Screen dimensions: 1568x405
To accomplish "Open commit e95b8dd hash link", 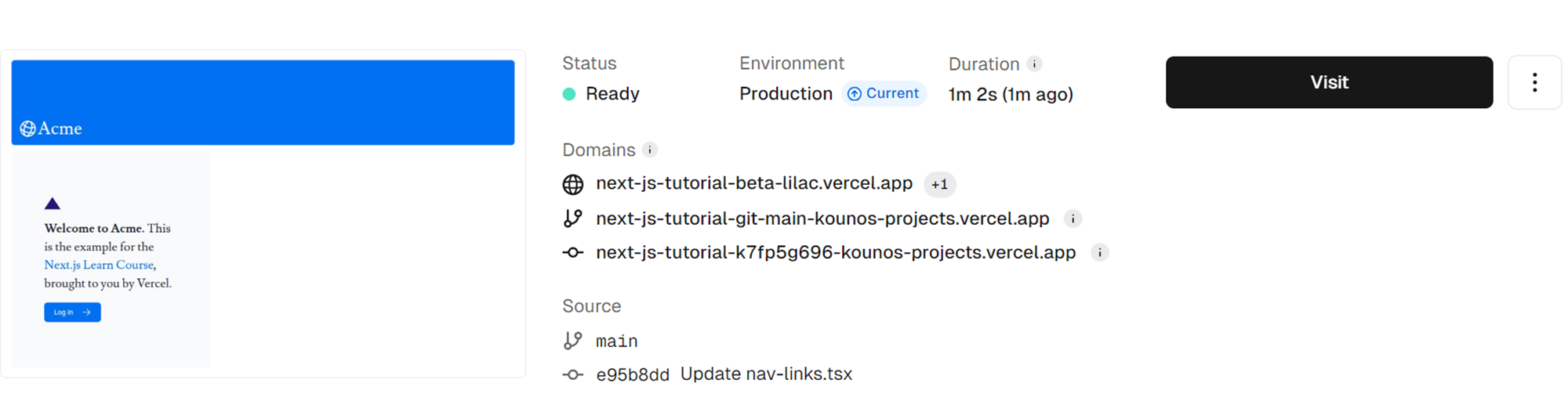I will pos(632,375).
